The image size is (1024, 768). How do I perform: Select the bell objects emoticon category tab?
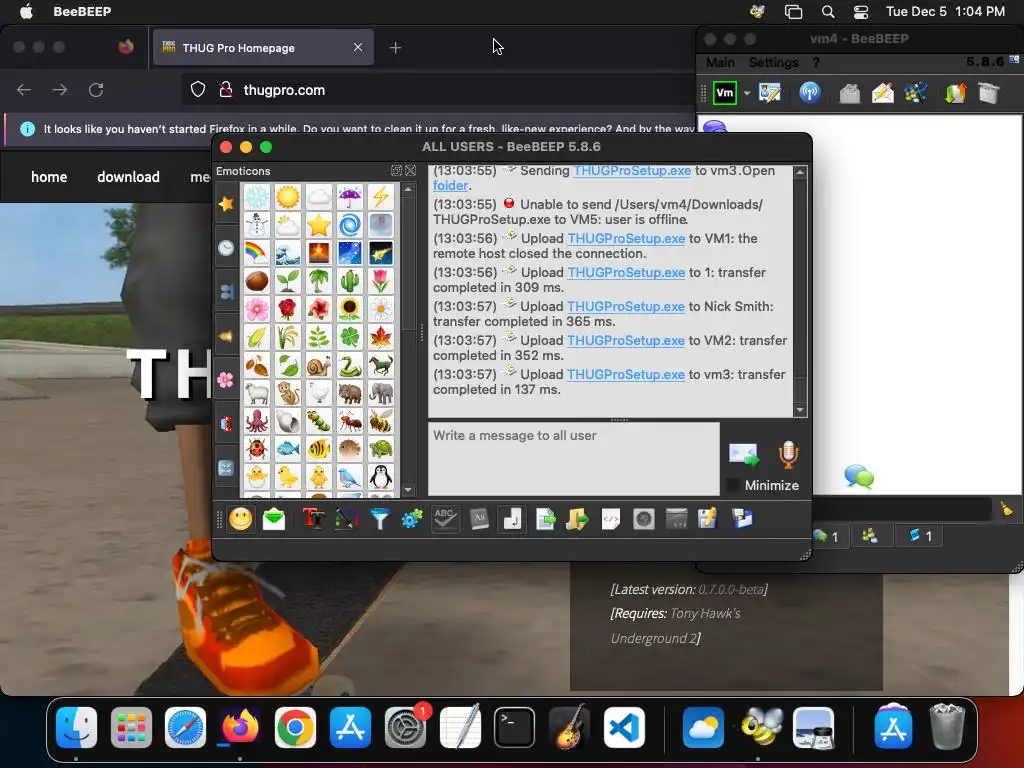coord(226,336)
